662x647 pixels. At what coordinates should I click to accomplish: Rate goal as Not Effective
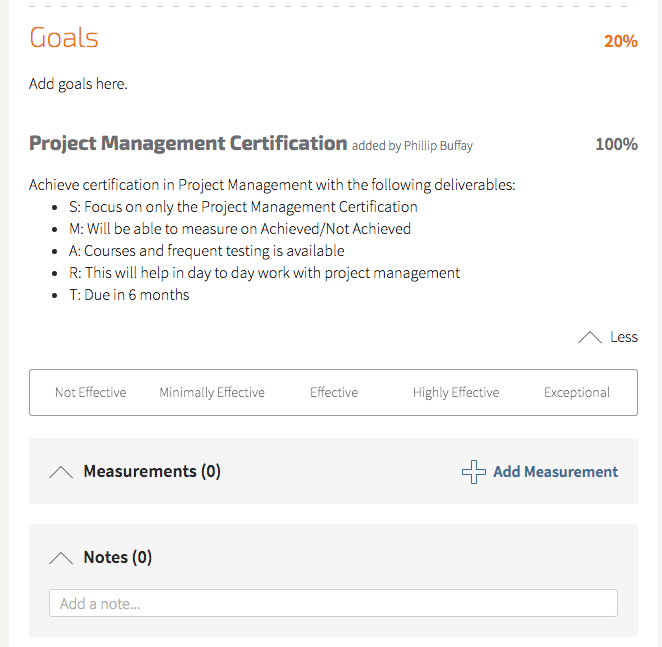(91, 392)
